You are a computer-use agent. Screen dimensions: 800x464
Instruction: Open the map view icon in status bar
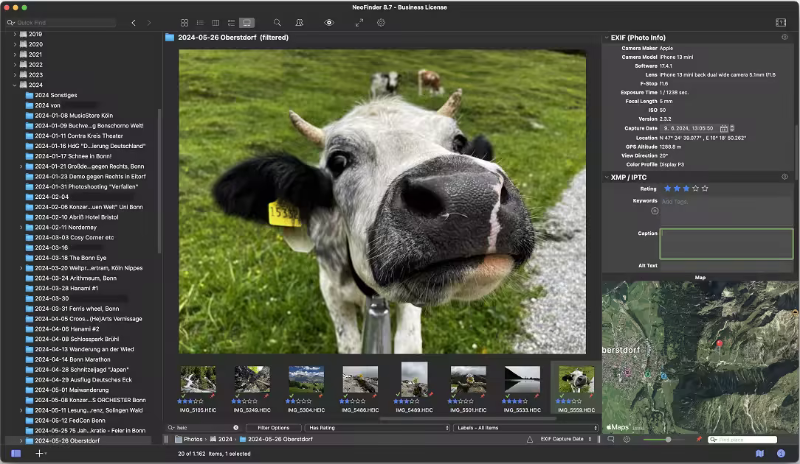pyautogui.click(x=760, y=453)
